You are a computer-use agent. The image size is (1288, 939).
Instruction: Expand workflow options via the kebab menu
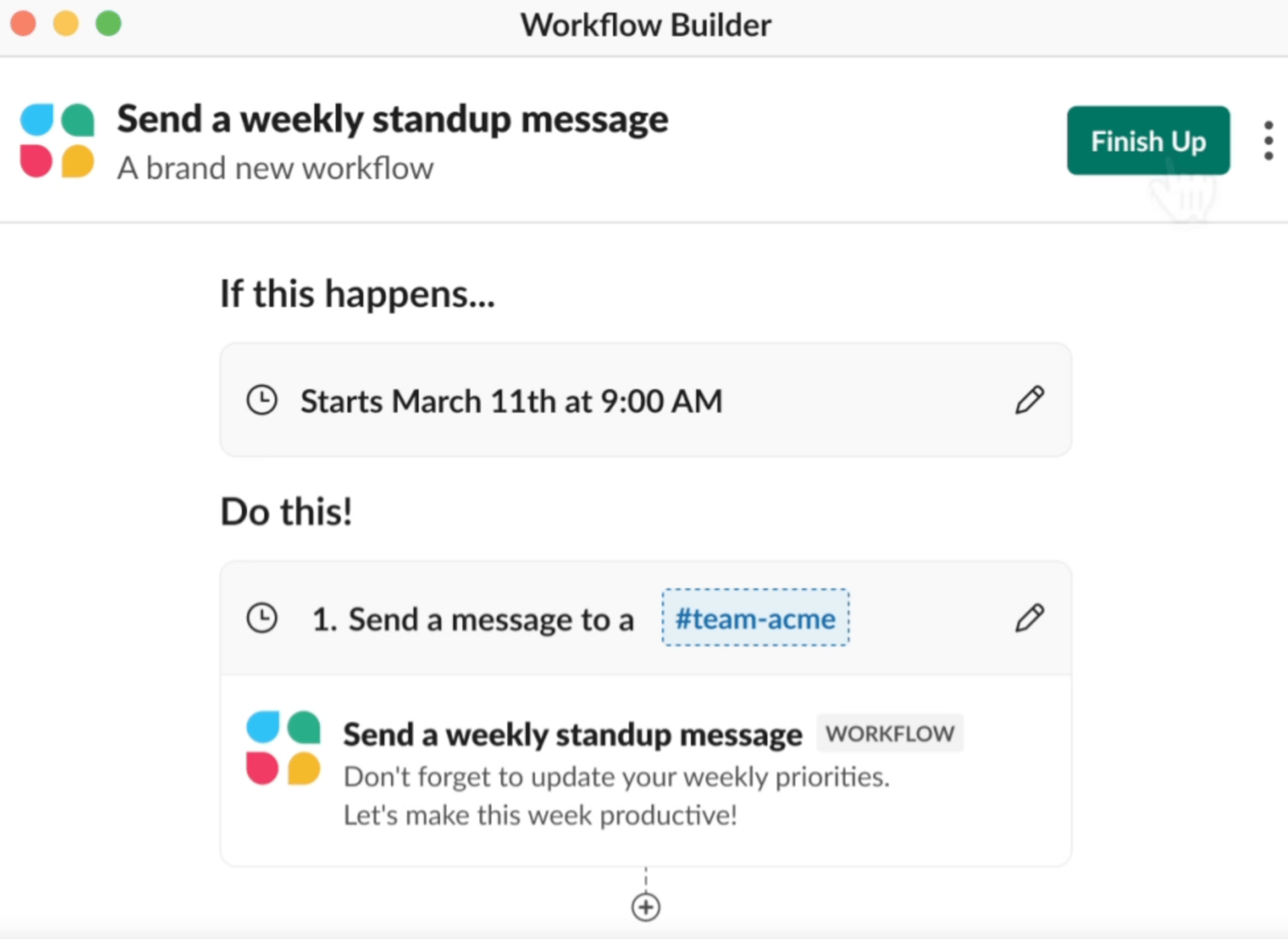pos(1268,140)
